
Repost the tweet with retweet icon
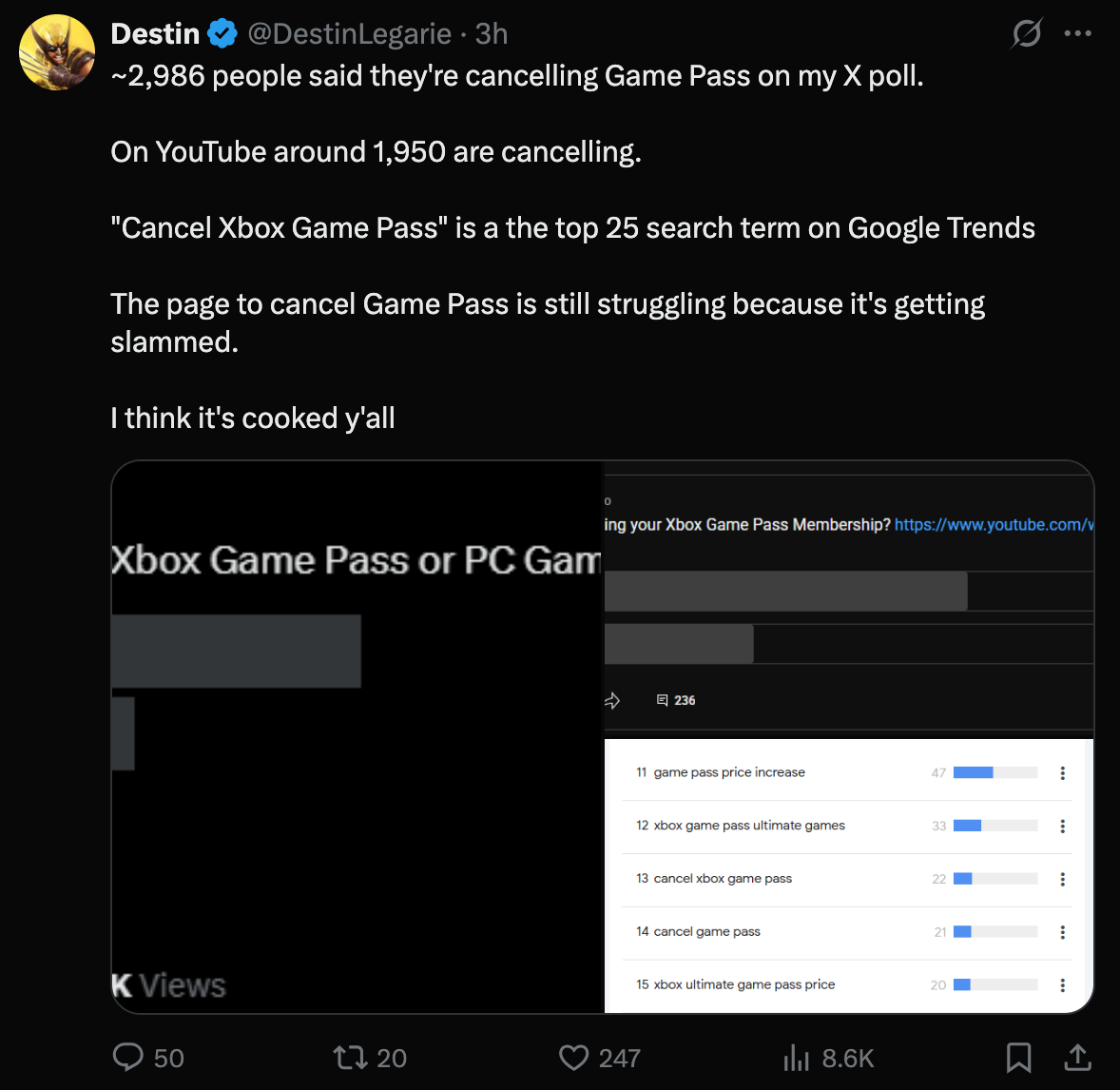[348, 1057]
